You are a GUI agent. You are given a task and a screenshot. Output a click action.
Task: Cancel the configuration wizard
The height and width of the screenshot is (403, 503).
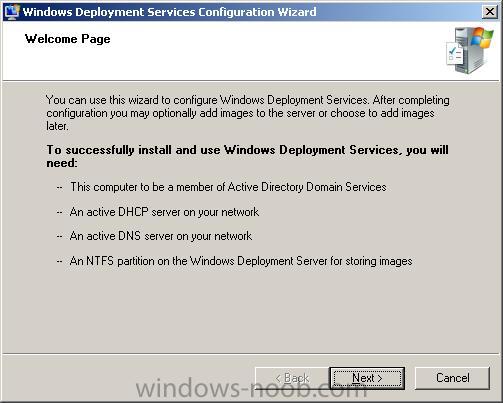point(452,378)
